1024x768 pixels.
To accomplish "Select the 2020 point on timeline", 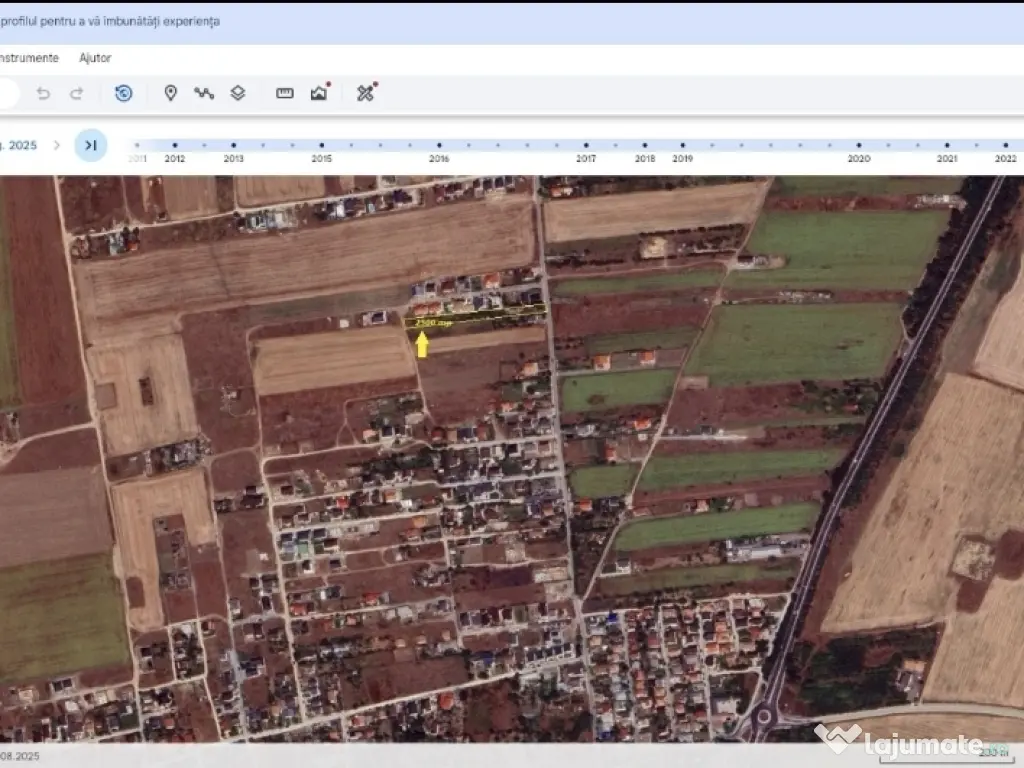I will (x=858, y=145).
